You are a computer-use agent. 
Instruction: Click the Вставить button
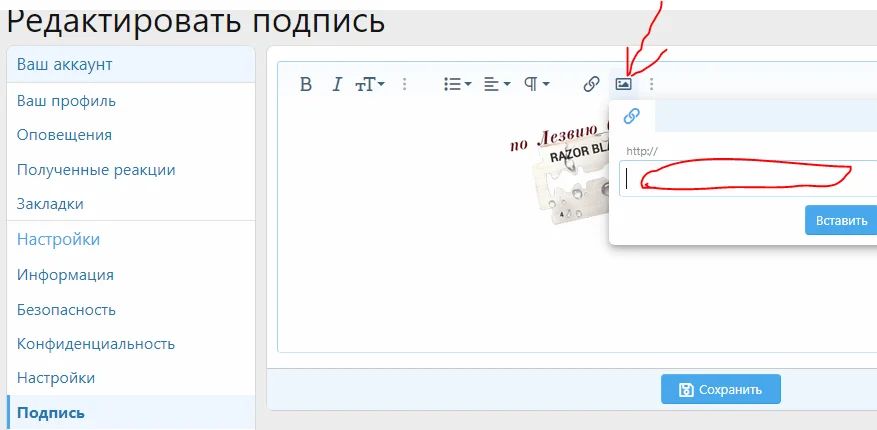point(841,220)
